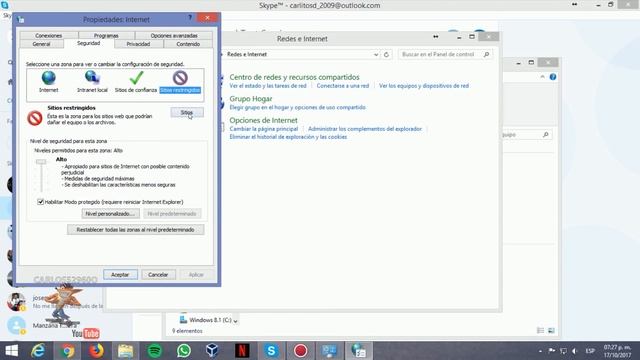Click the Sitios button
The height and width of the screenshot is (360, 640).
(x=187, y=112)
